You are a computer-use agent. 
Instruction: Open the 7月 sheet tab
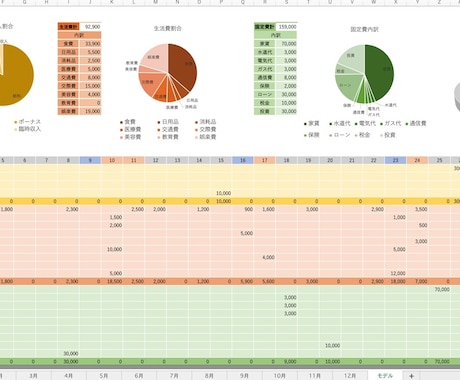tap(174, 376)
